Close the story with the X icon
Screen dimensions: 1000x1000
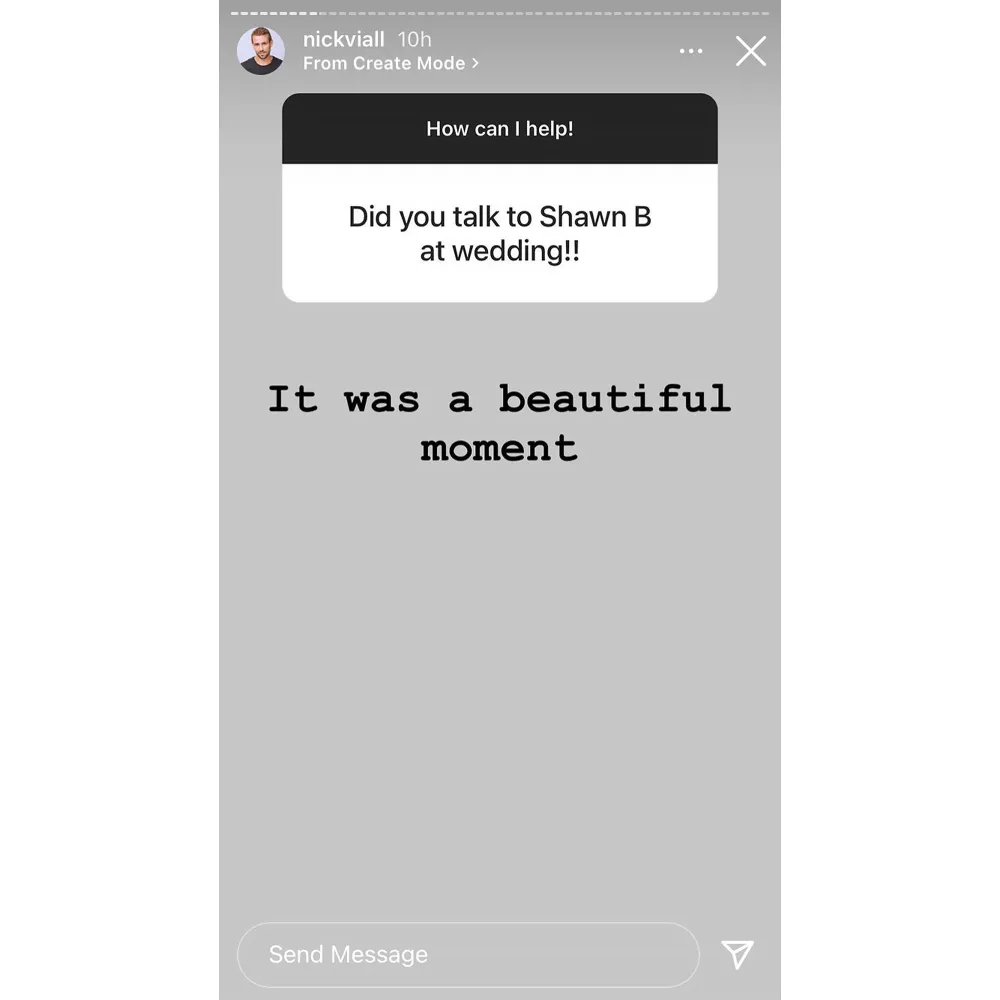click(x=750, y=51)
